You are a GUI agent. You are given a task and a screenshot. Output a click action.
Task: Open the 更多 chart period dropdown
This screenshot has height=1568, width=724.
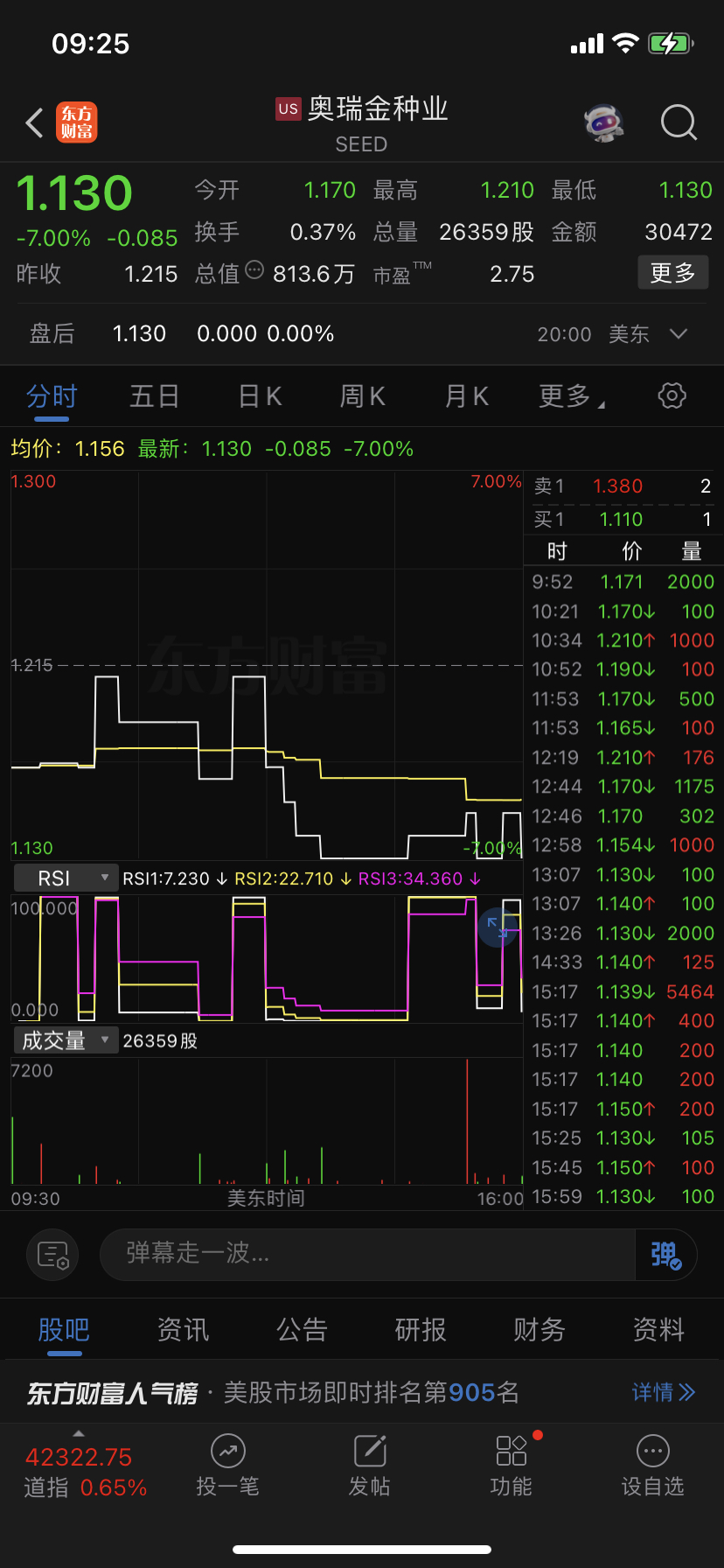(x=572, y=396)
